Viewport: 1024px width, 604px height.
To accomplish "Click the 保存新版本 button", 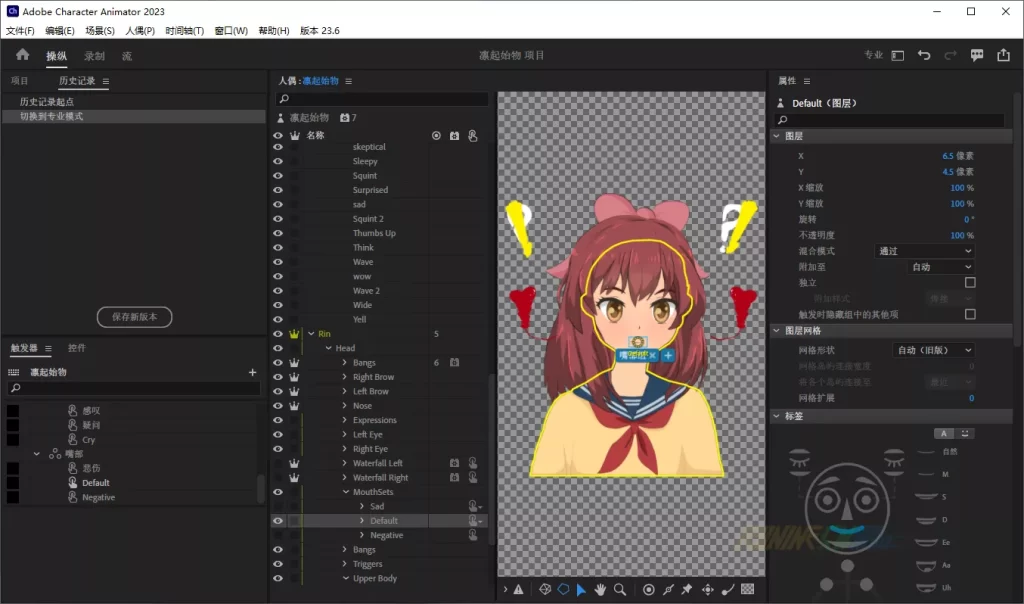I will [134, 317].
